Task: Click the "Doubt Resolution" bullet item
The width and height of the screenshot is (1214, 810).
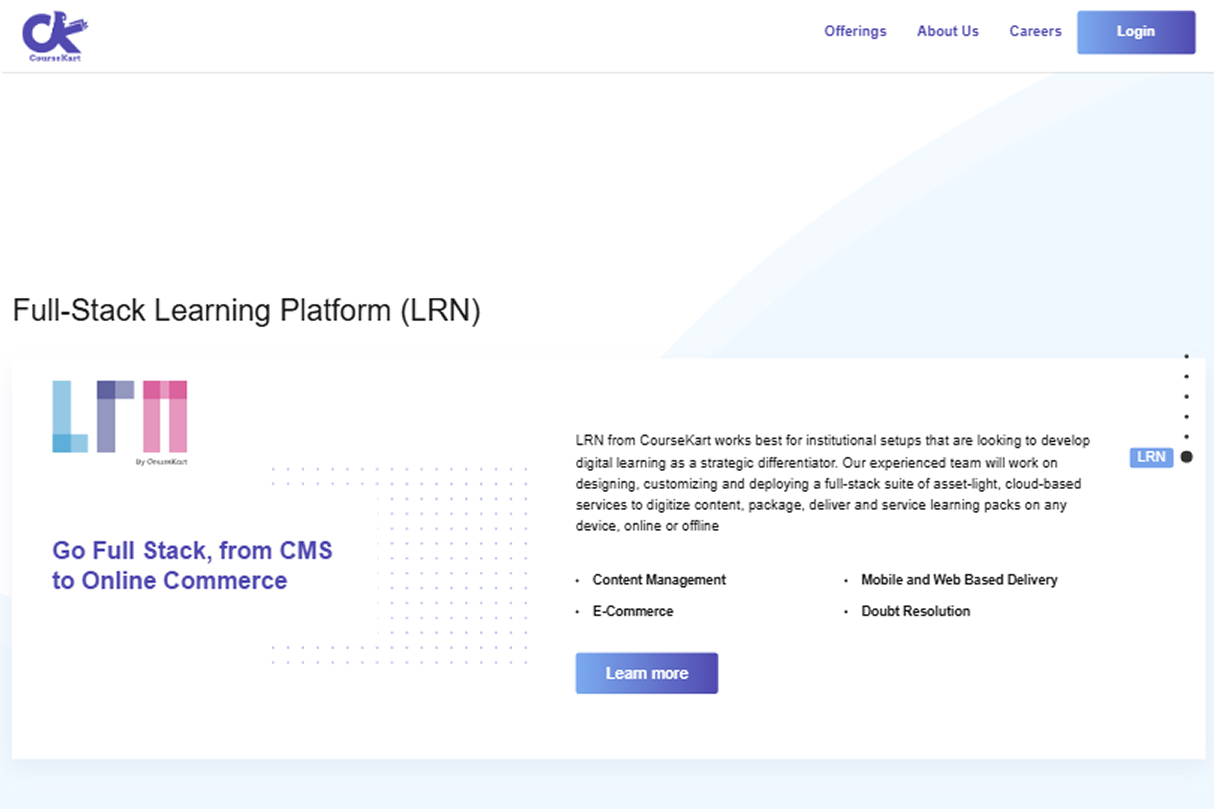Action: tap(916, 611)
